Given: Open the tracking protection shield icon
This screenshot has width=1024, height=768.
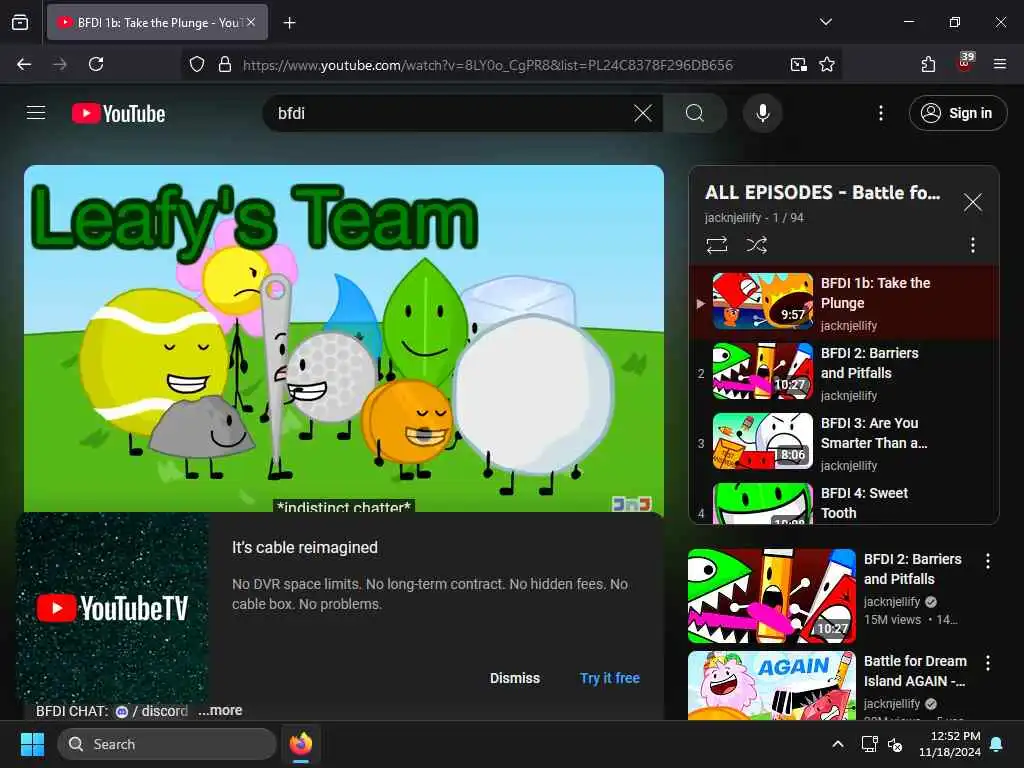Looking at the screenshot, I should [x=197, y=64].
